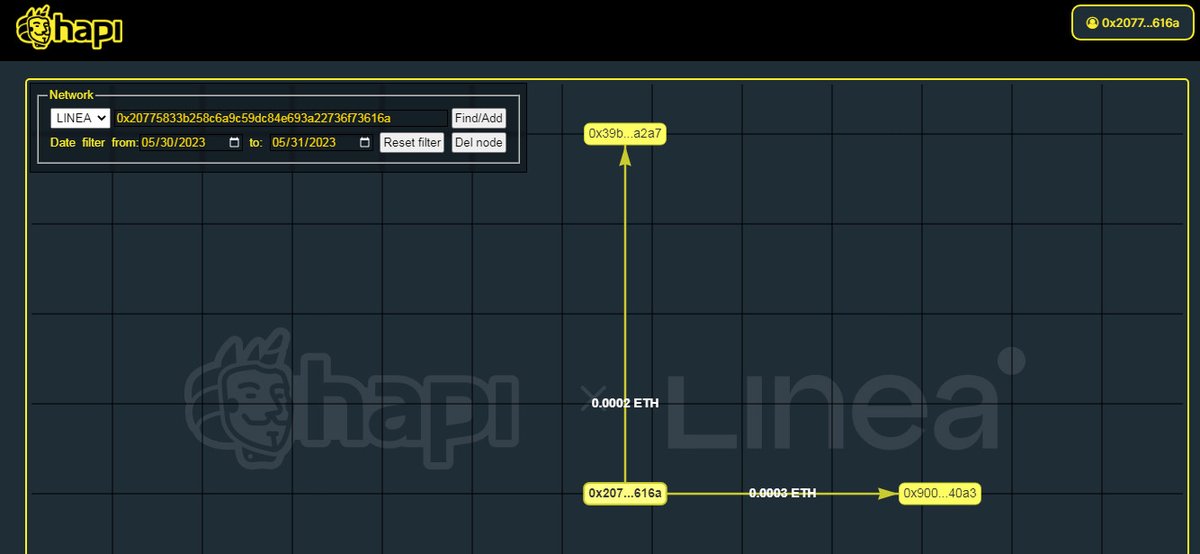This screenshot has height=554, width=1200.
Task: Click the wallet address input field
Action: (281, 118)
